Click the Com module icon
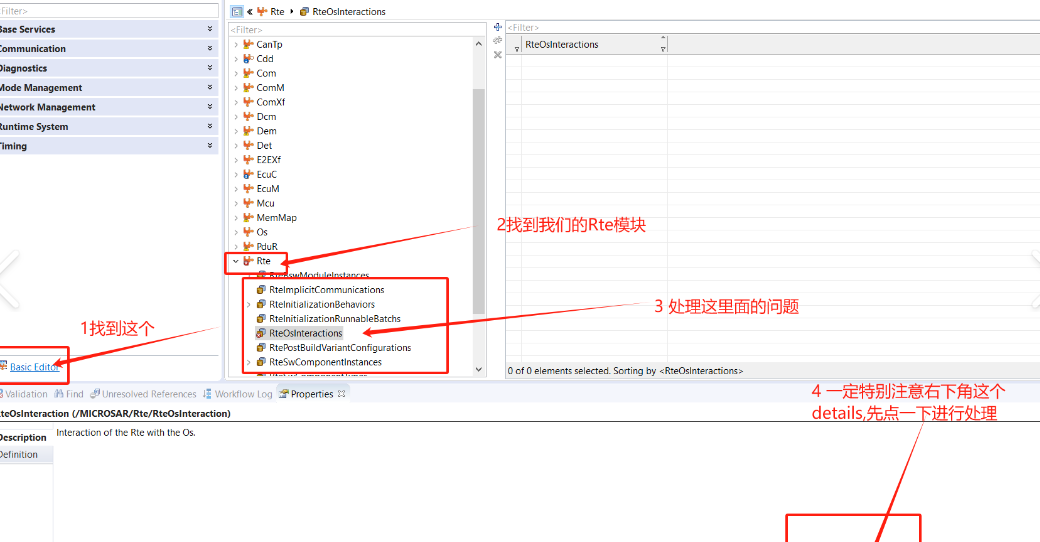 click(x=248, y=73)
